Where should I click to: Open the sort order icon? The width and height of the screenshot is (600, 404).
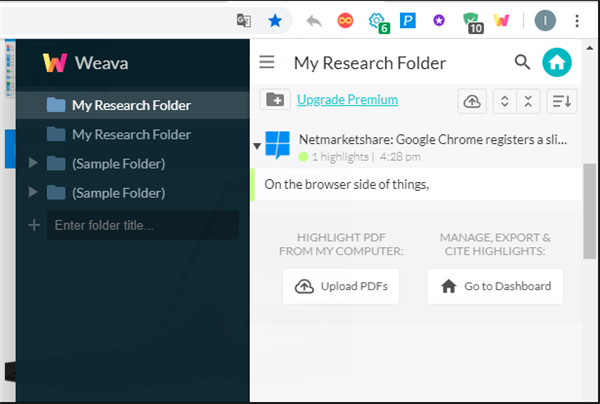pos(562,100)
